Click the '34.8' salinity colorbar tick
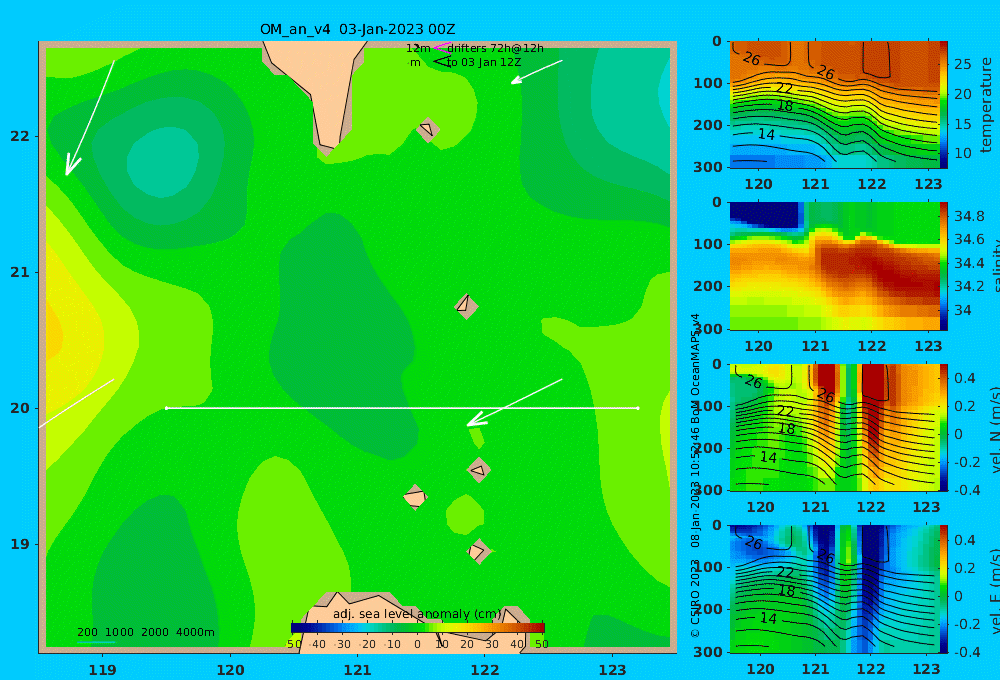The width and height of the screenshot is (1000, 680). coord(969,216)
